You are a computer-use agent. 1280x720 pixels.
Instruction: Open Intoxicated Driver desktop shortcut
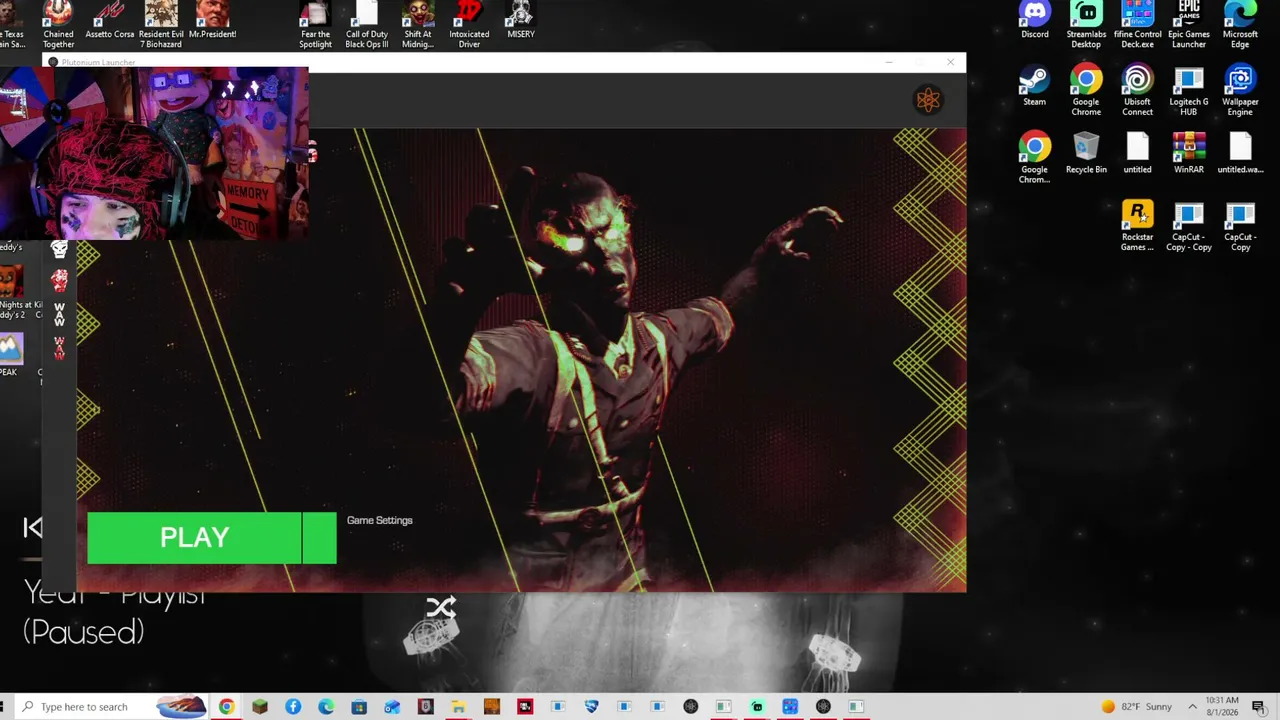469,24
